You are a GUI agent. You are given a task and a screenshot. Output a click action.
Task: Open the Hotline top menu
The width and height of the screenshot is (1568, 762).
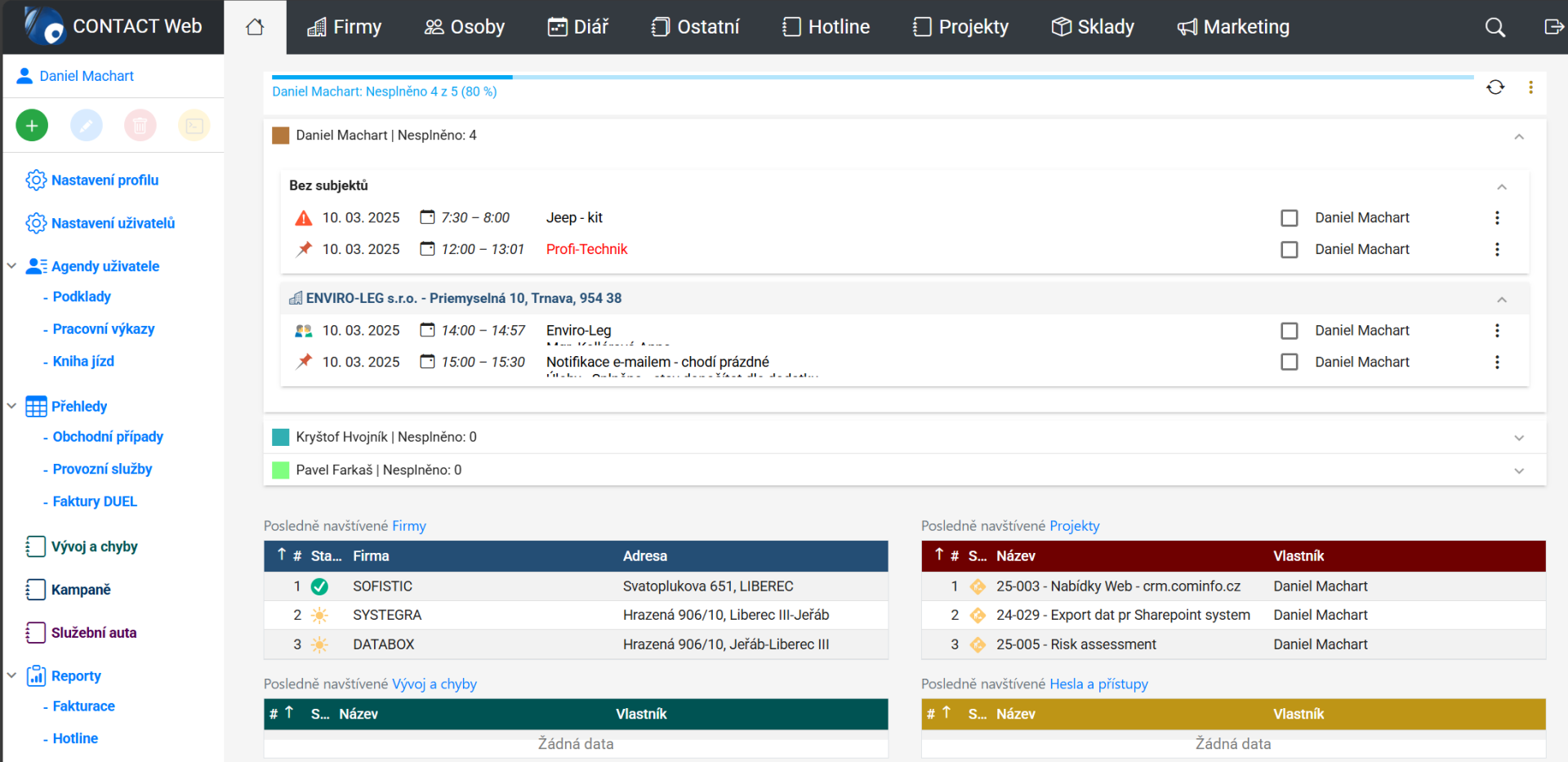(826, 27)
